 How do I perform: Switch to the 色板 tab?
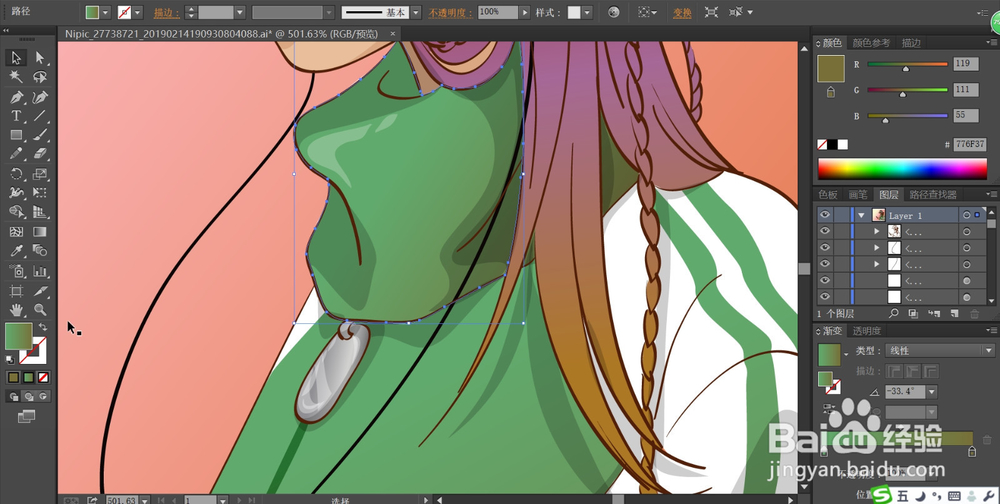pyautogui.click(x=828, y=195)
